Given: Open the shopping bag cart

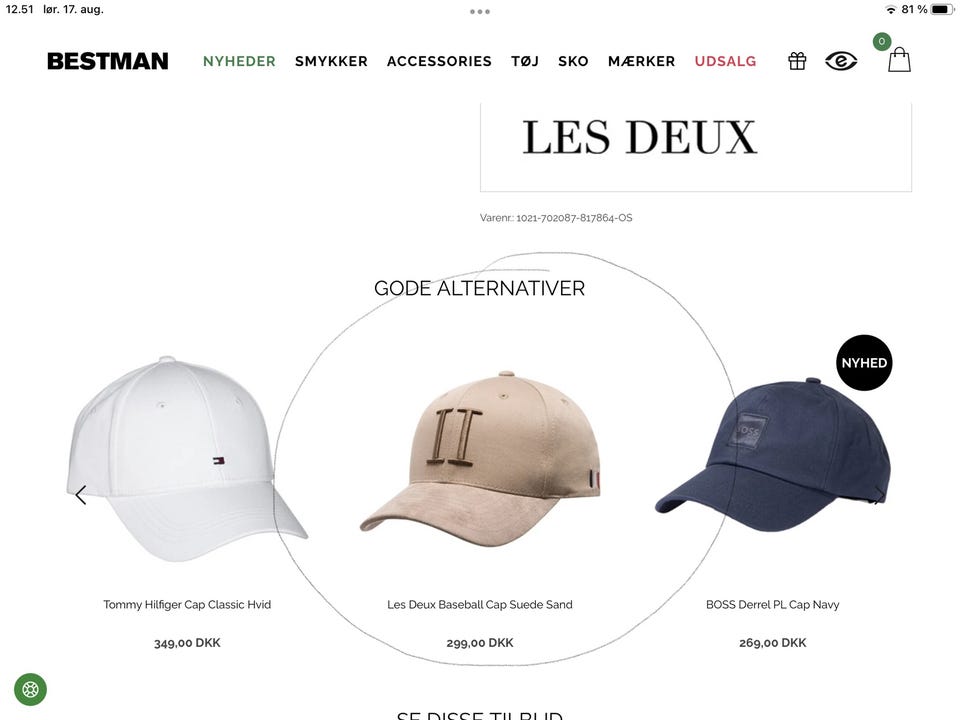Looking at the screenshot, I should pos(899,60).
